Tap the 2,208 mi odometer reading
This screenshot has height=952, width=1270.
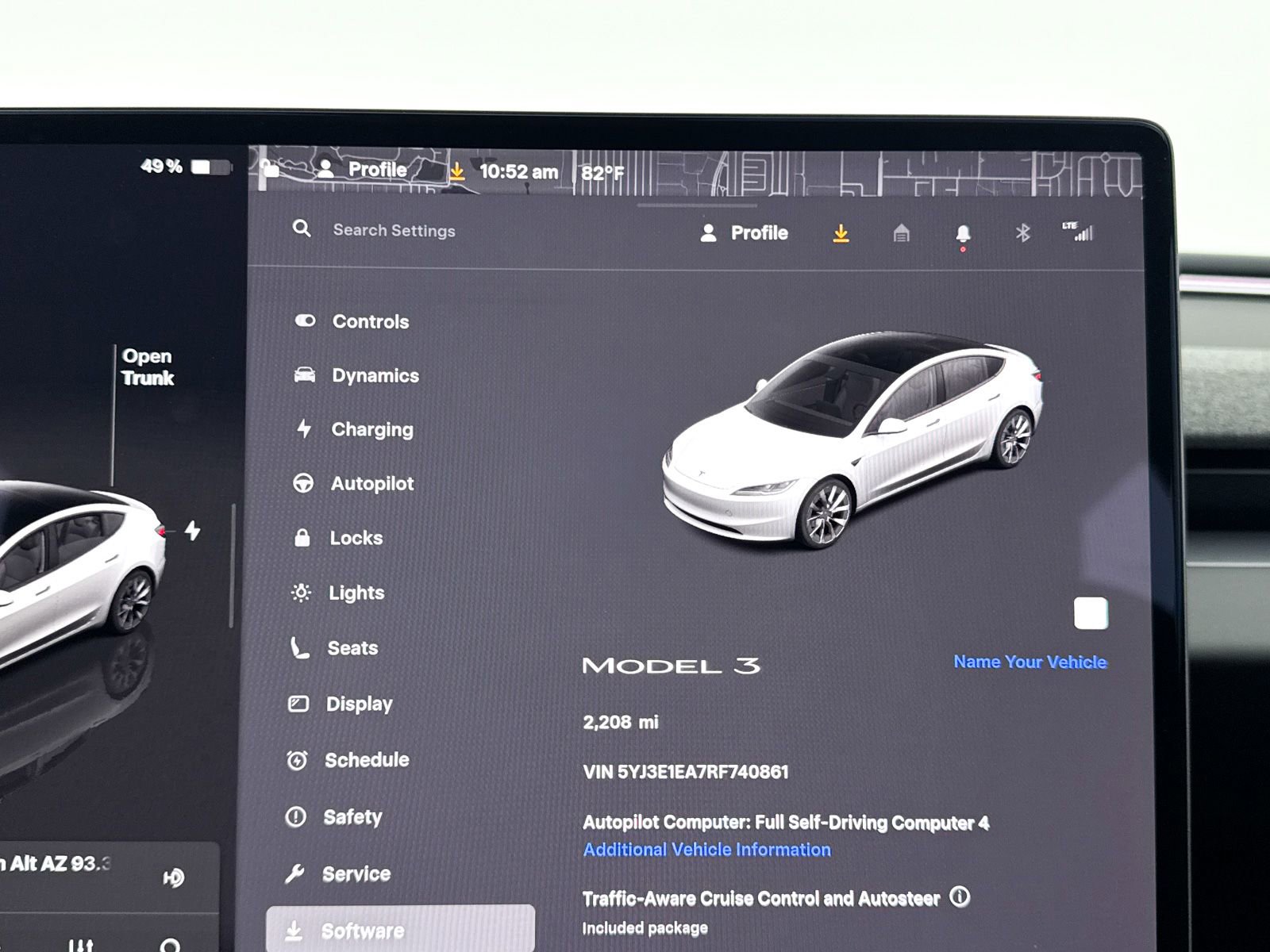tap(621, 722)
